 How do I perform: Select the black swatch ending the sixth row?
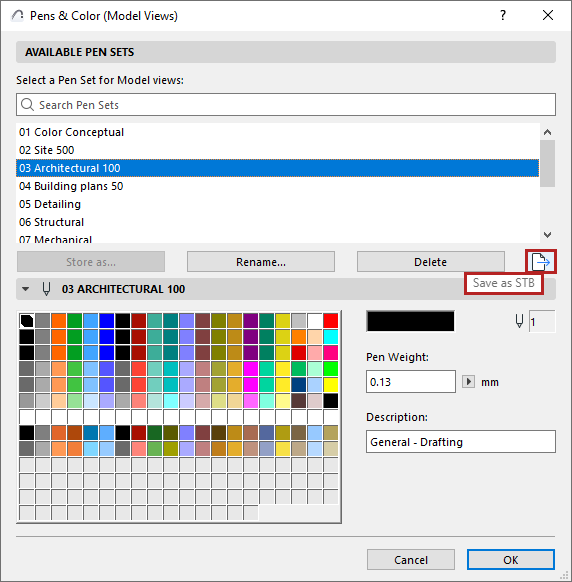(330, 401)
